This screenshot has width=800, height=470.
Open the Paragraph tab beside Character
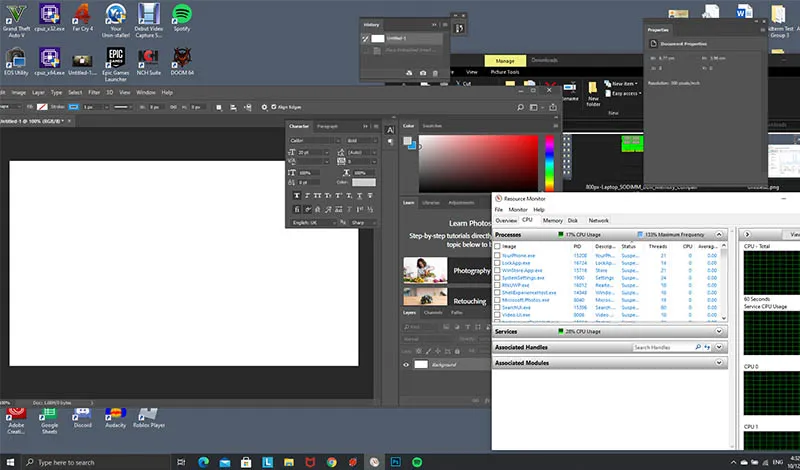tap(328, 126)
